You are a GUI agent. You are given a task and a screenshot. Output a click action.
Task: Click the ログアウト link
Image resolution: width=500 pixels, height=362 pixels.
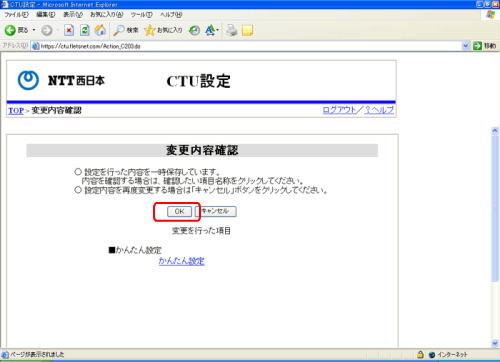339,110
